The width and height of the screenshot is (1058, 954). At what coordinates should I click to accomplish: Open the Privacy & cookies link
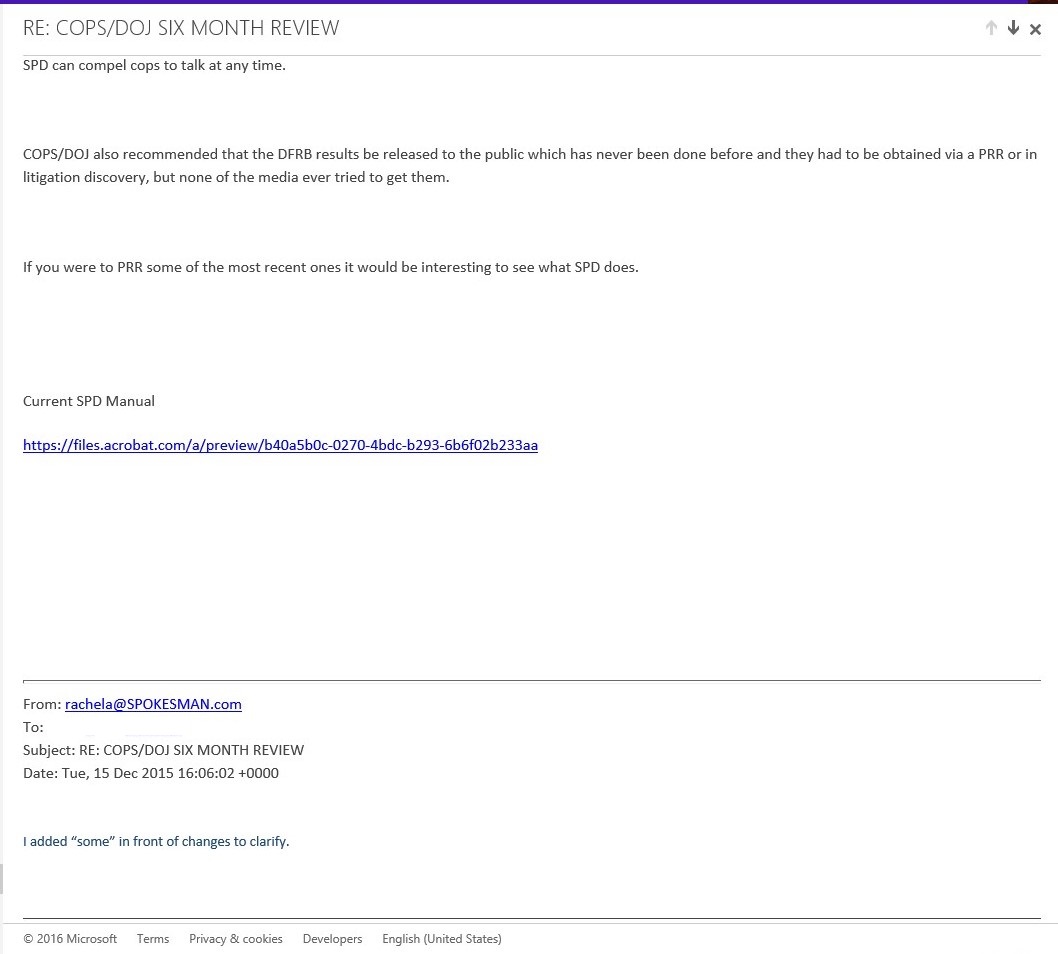coord(236,939)
